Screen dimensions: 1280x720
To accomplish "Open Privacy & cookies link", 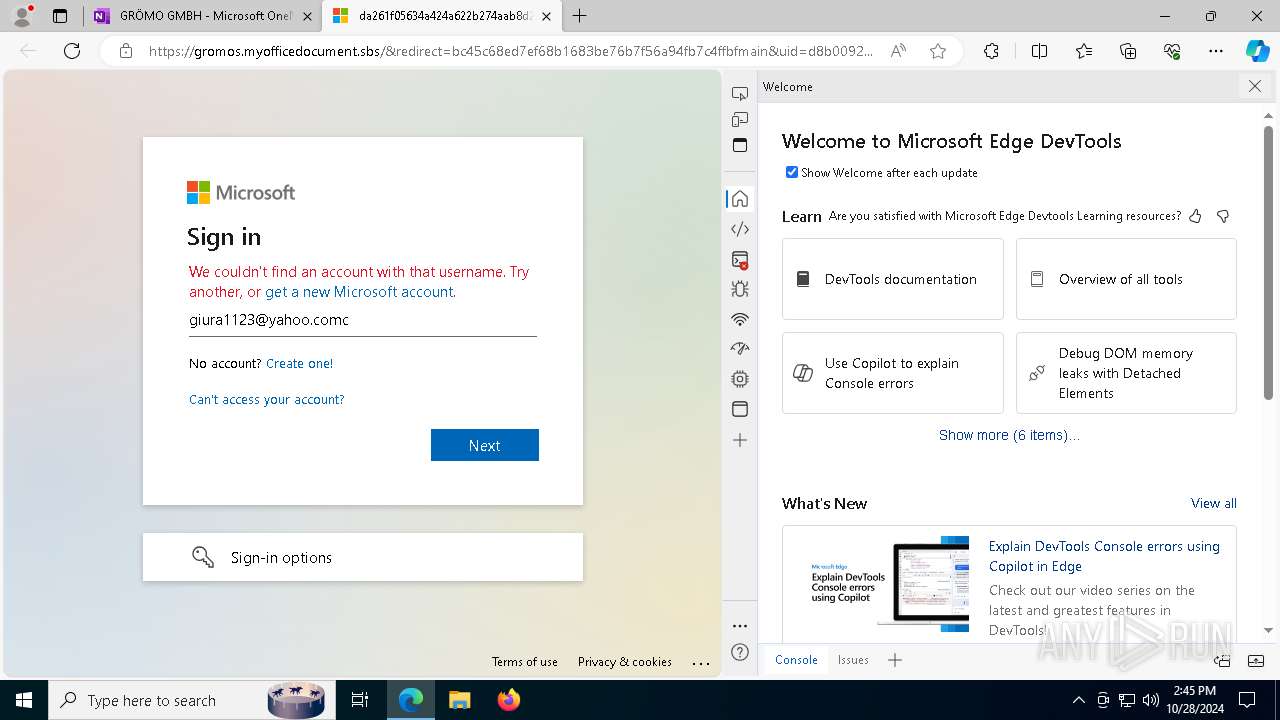I will coord(625,662).
